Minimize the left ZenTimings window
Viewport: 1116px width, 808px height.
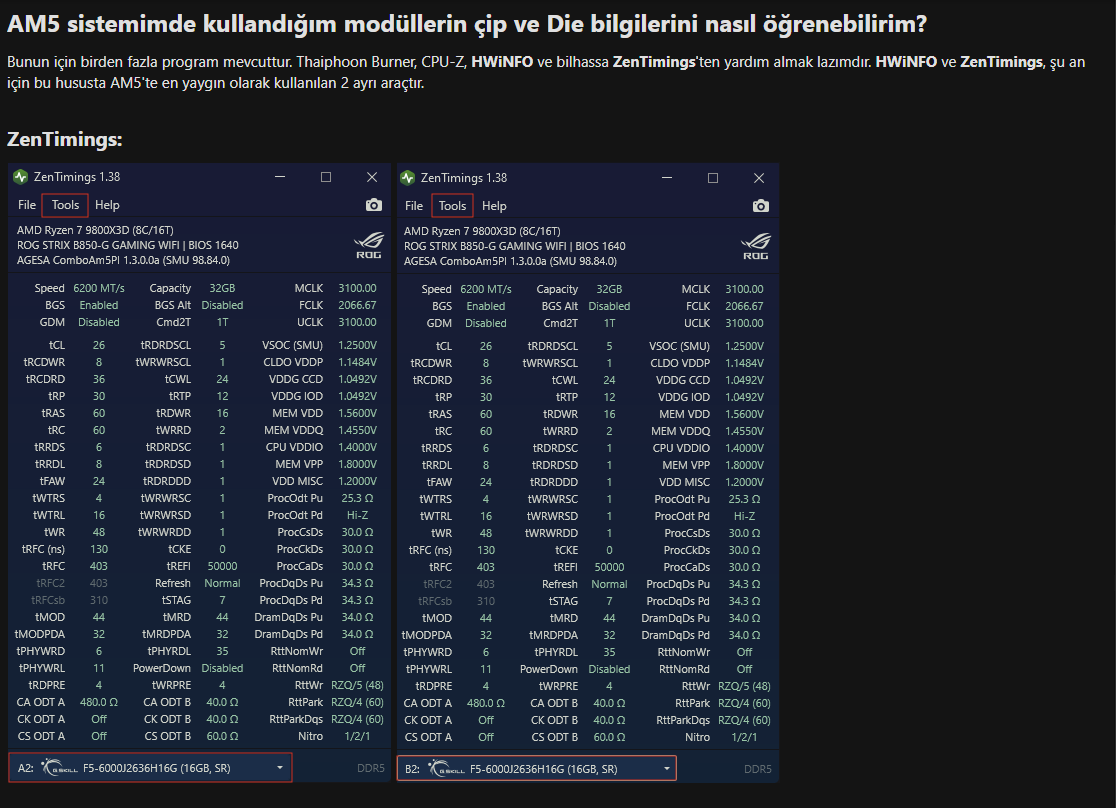(280, 177)
